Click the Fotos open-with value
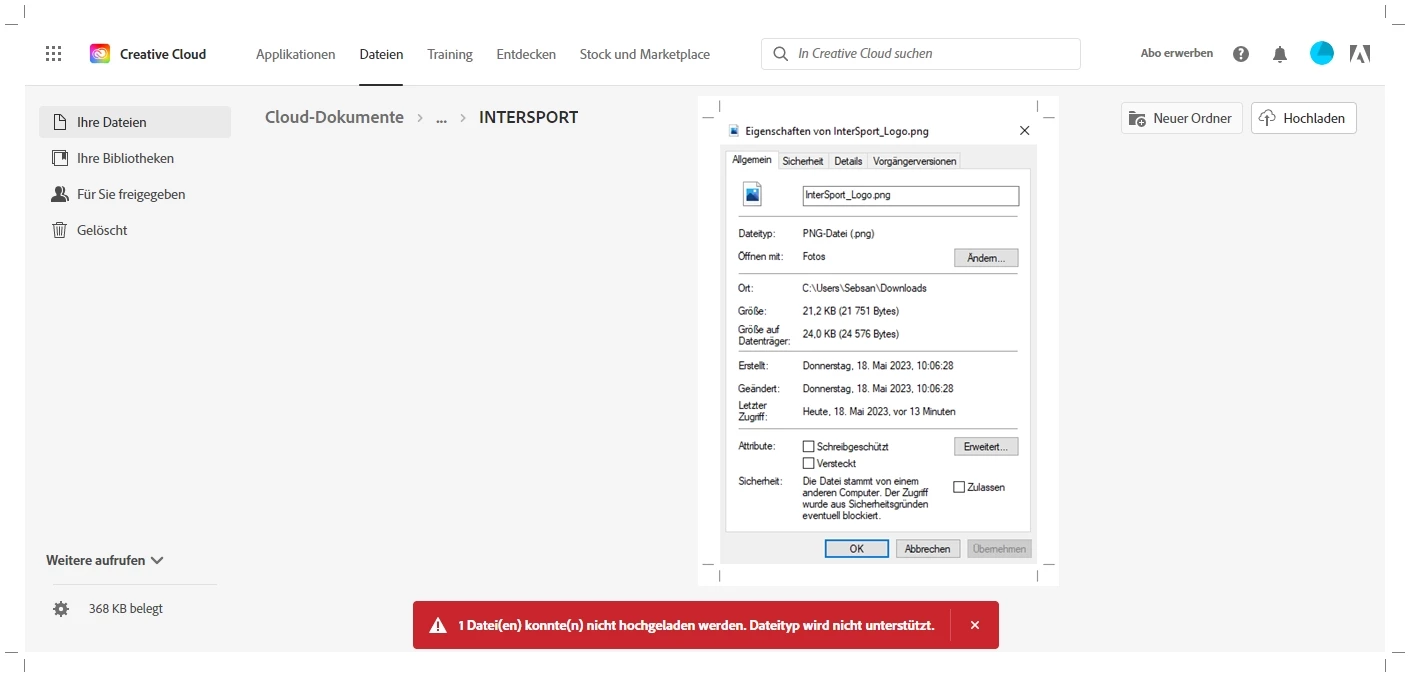1410x677 pixels. 814,257
